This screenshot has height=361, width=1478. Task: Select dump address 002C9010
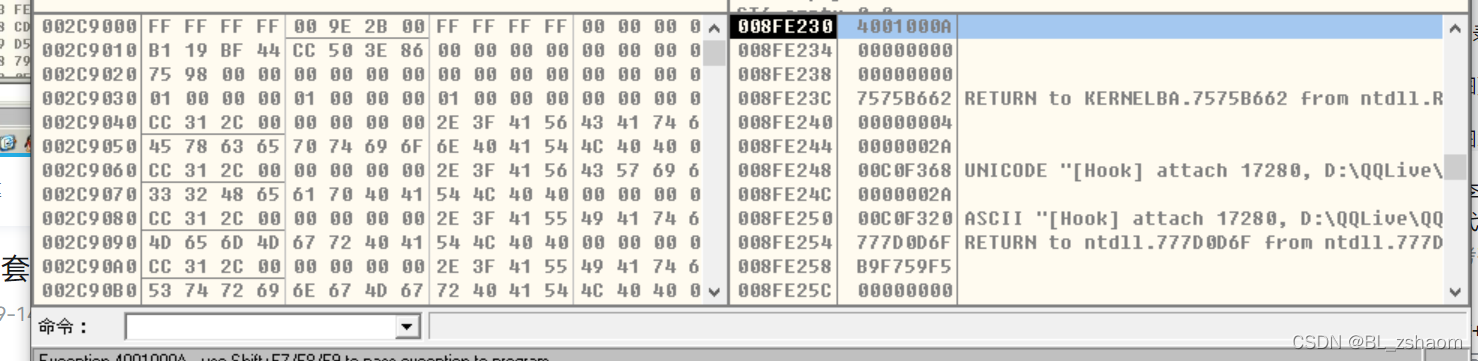pyautogui.click(x=89, y=50)
